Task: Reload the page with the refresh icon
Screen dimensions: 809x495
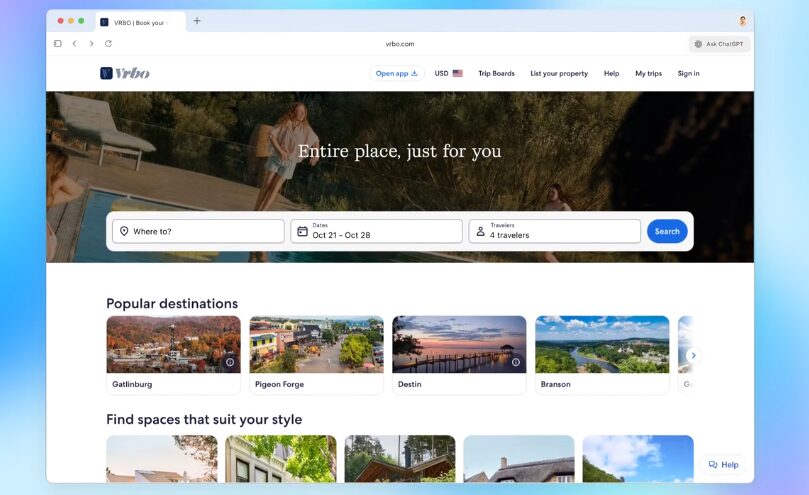Action: pyautogui.click(x=108, y=43)
